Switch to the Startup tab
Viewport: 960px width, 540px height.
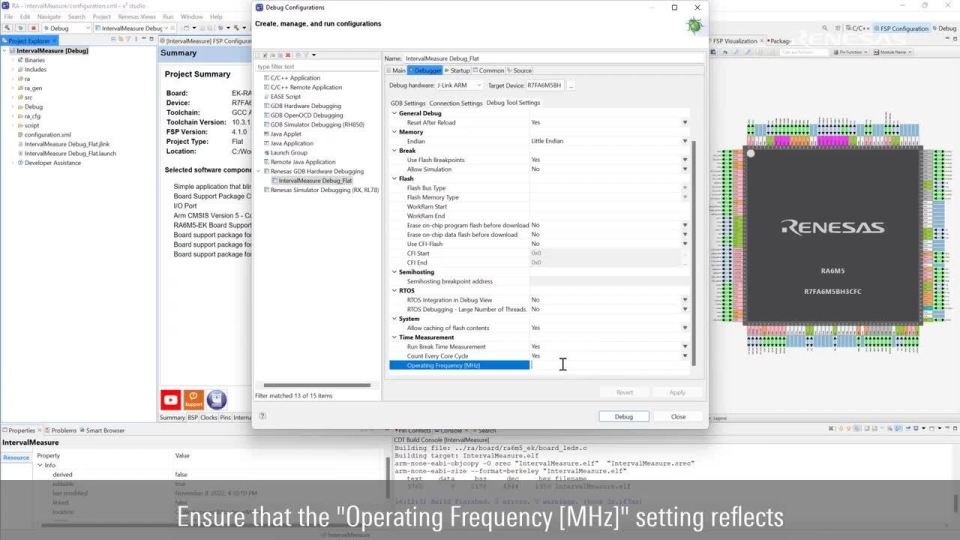[x=457, y=70]
